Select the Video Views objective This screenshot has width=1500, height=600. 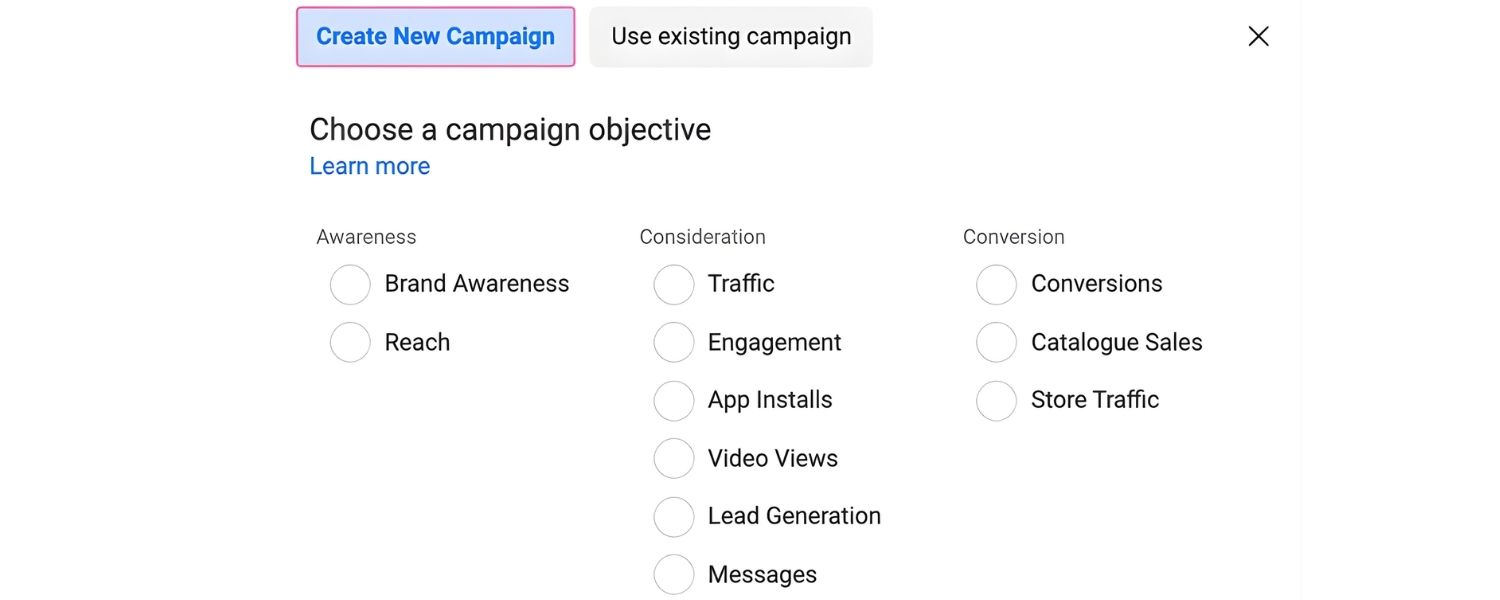point(673,458)
